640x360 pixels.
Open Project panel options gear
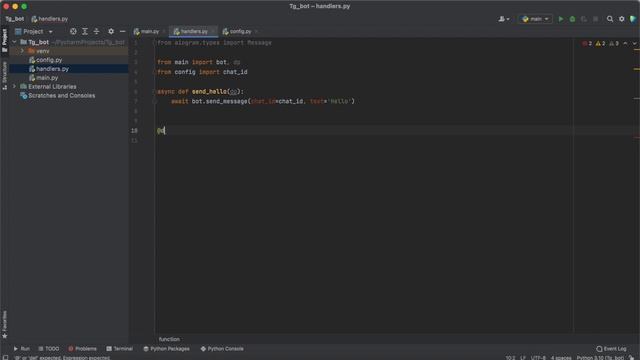click(111, 31)
